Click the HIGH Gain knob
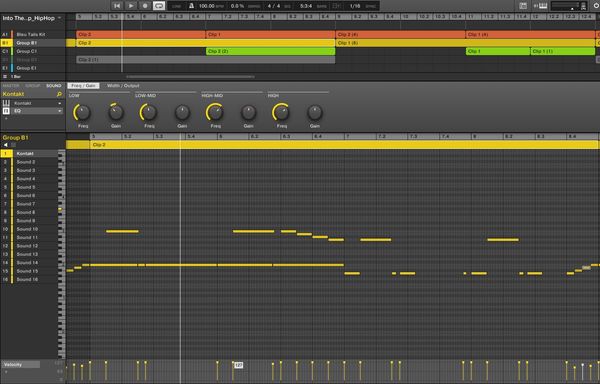600x384 pixels. [315, 112]
